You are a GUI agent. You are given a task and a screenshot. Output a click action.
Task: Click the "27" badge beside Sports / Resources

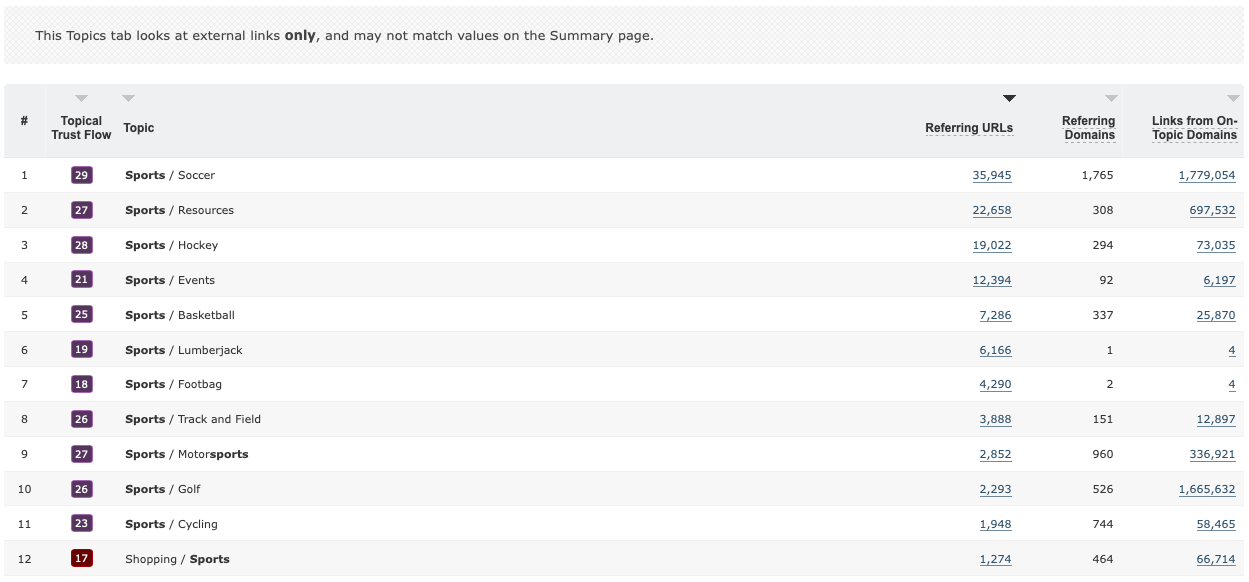coord(81,209)
